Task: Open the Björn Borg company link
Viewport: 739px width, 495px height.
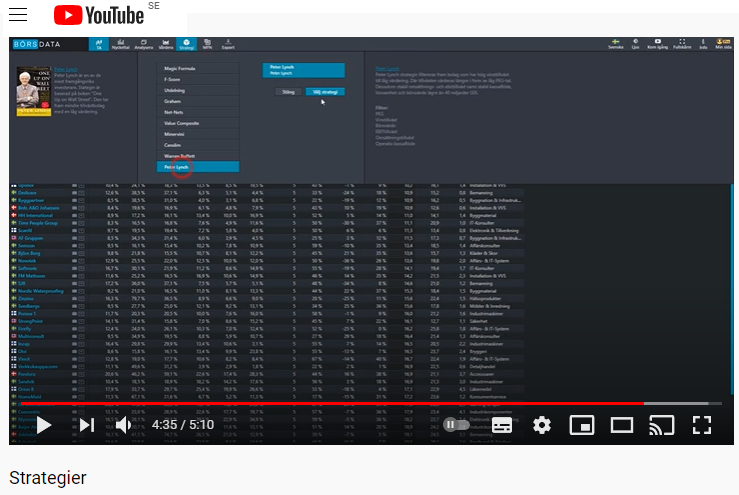Action: point(29,253)
